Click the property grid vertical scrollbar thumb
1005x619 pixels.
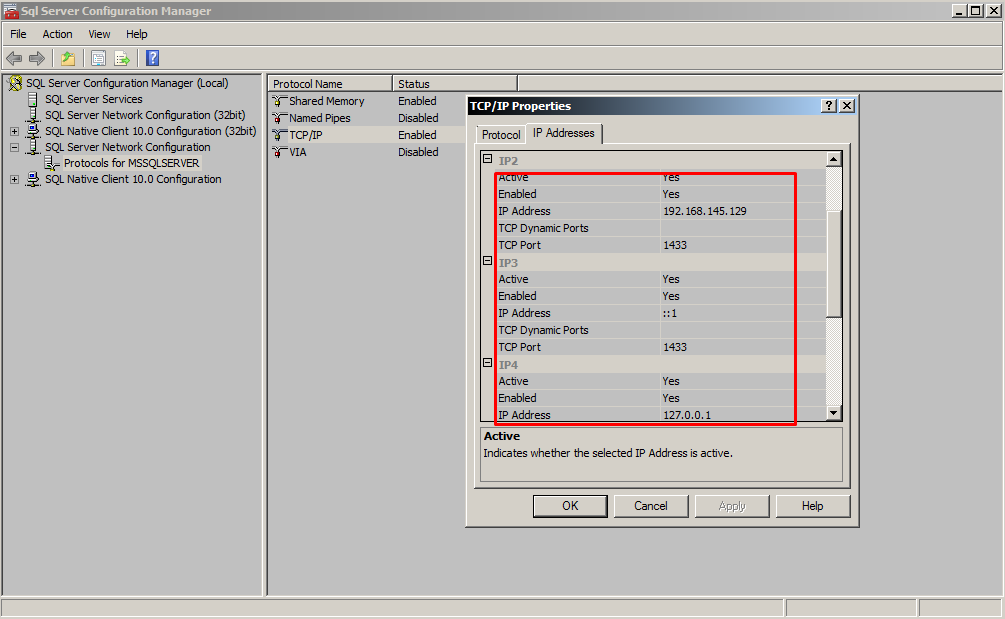tap(833, 263)
